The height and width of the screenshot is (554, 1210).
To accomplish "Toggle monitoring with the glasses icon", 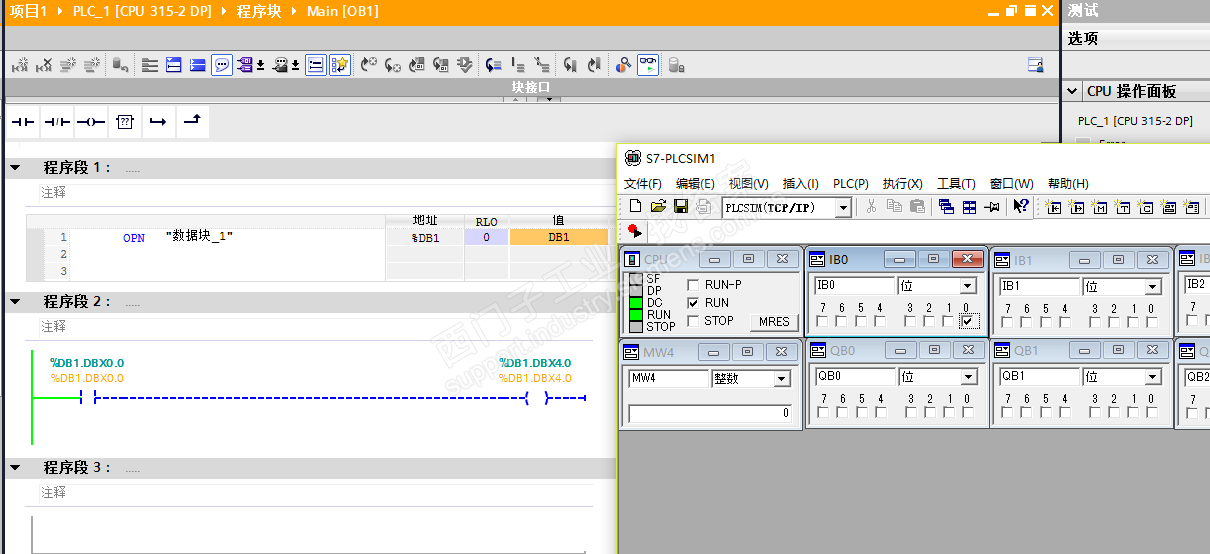I will click(648, 65).
